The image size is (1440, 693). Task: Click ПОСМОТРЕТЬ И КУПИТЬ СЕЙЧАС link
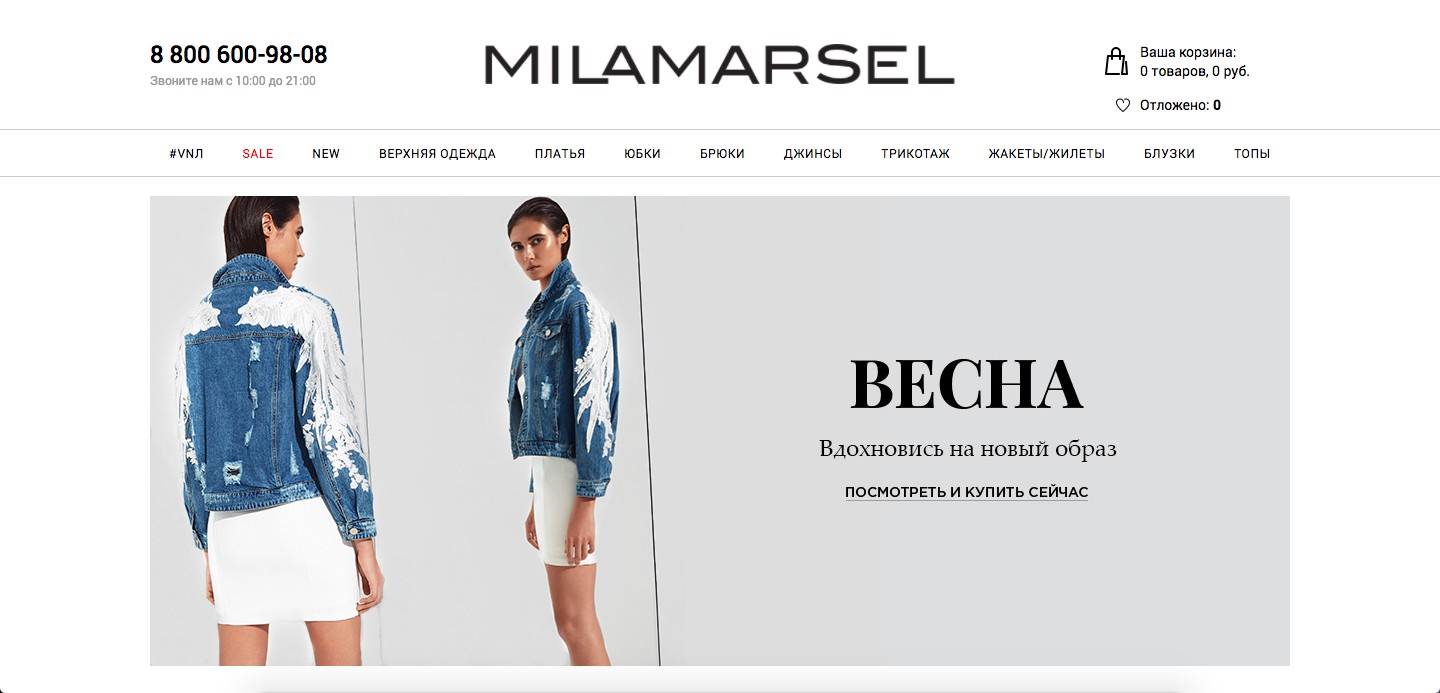click(x=966, y=492)
